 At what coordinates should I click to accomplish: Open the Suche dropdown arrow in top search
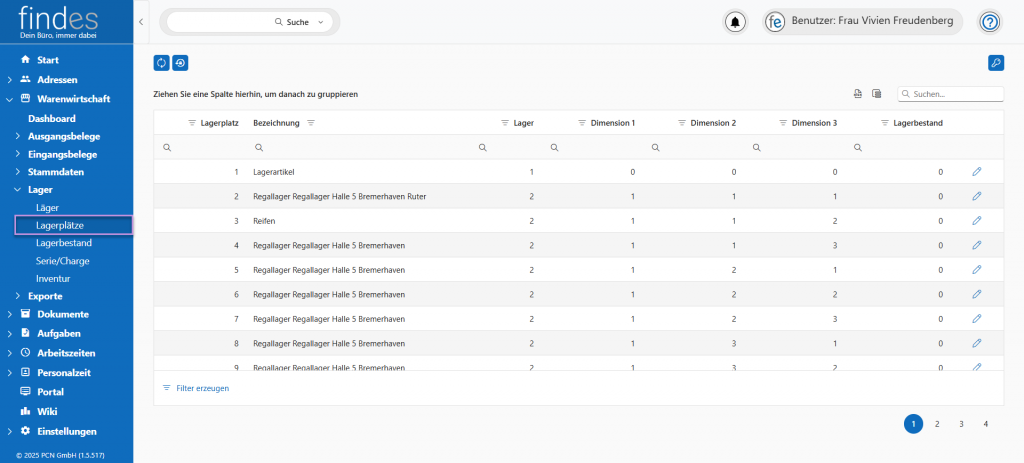320,22
